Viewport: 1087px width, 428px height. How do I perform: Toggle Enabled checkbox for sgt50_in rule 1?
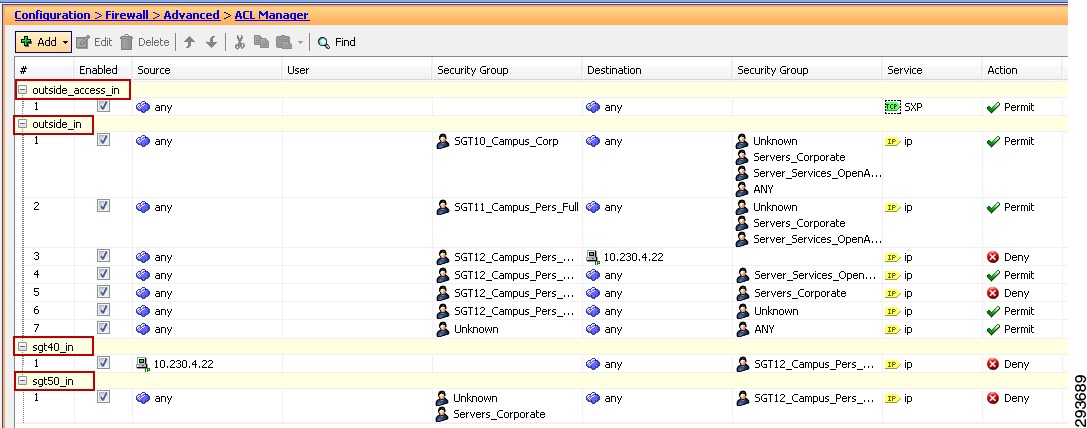[x=103, y=397]
